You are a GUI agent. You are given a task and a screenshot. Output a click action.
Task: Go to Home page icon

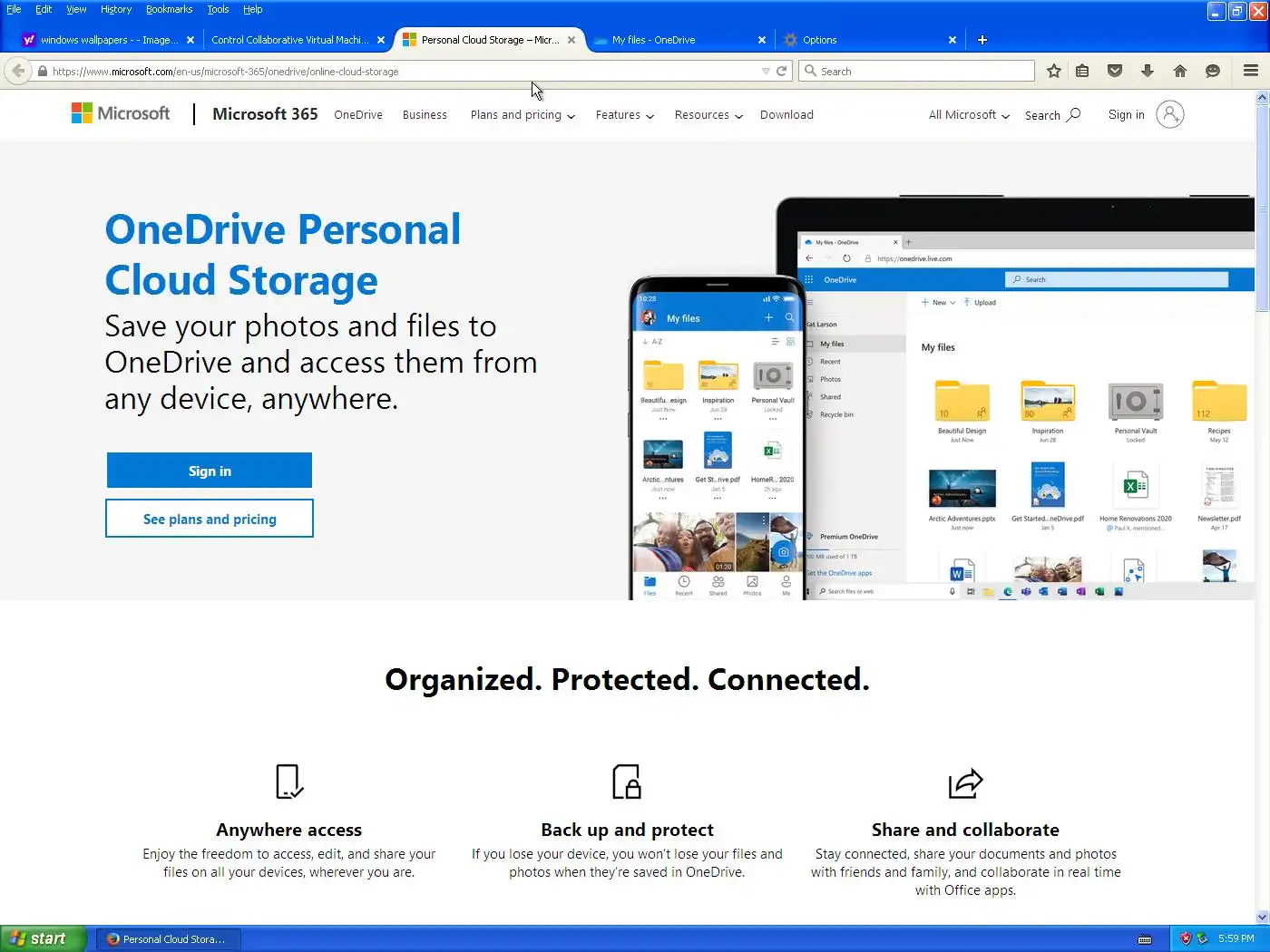[1180, 71]
